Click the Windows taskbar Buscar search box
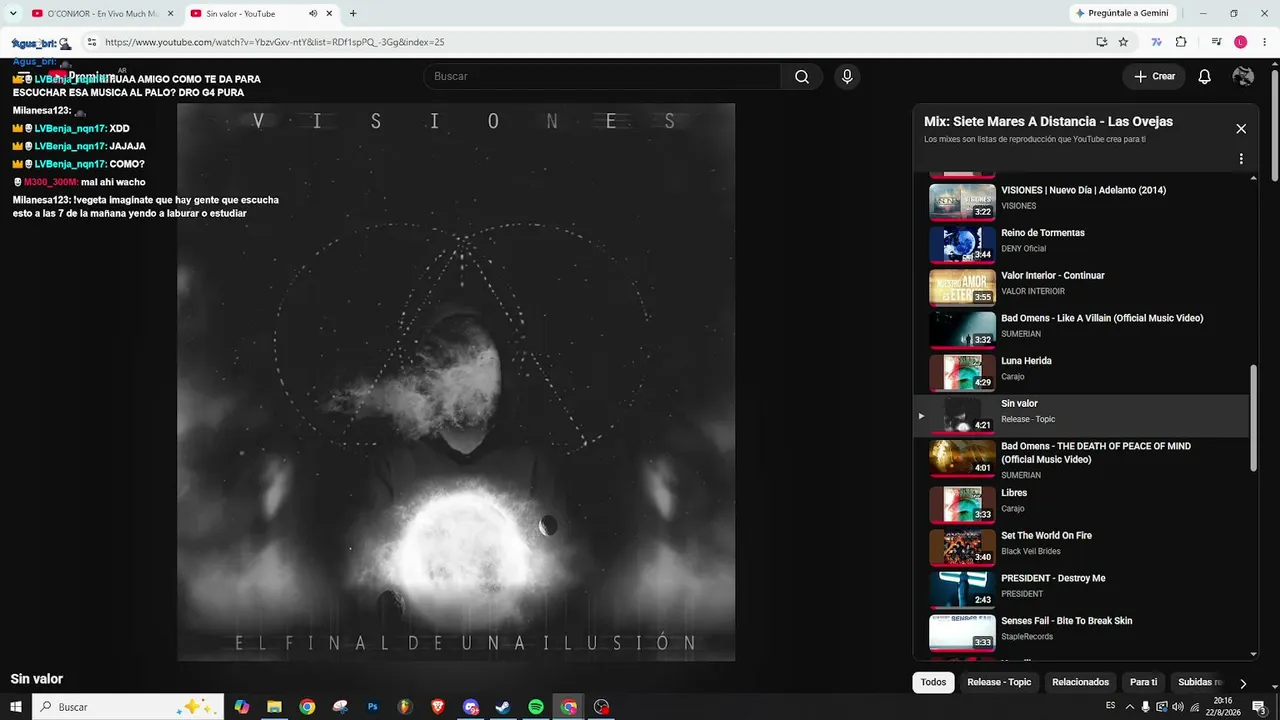The image size is (1280, 720). click(x=128, y=707)
